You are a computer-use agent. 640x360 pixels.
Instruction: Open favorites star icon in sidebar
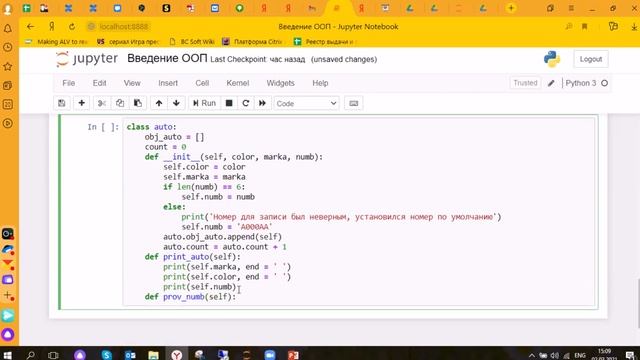(x=8, y=67)
